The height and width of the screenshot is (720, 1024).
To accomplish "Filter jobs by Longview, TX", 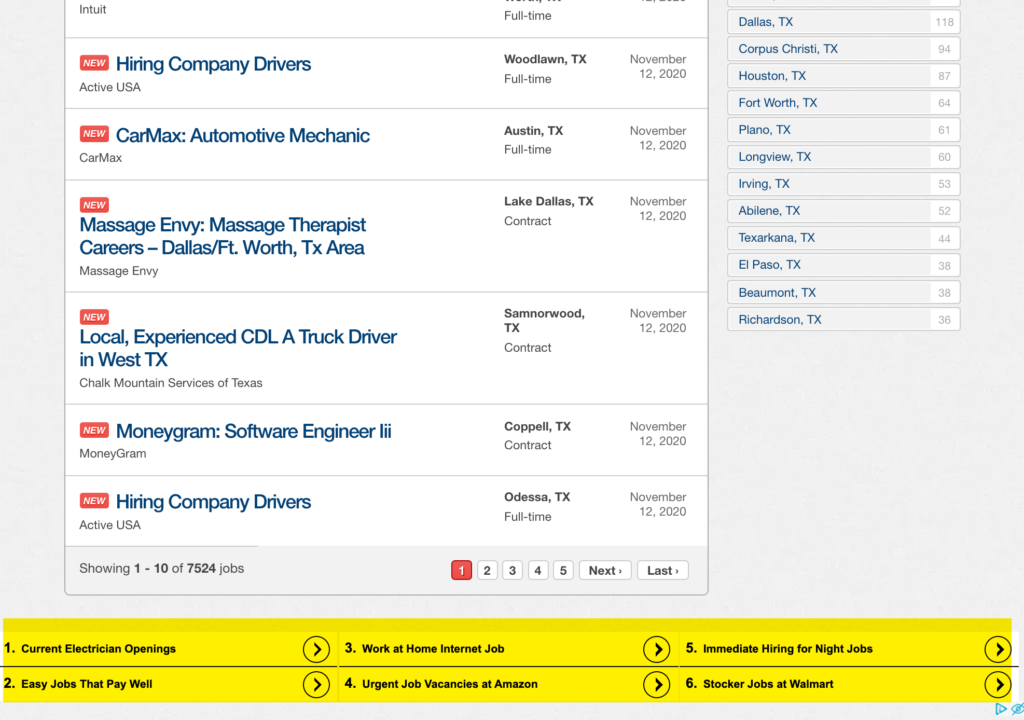I will tap(843, 157).
